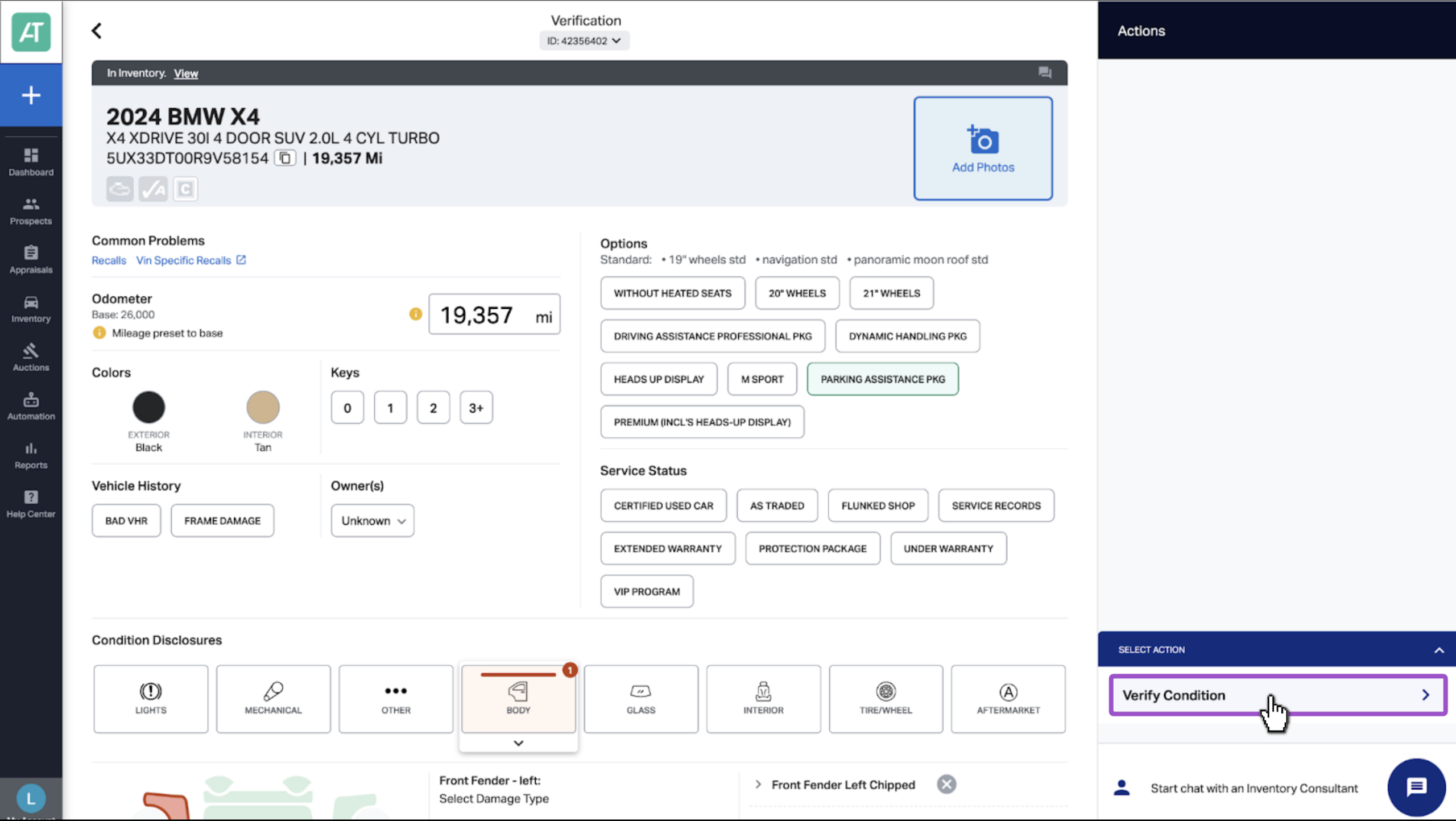The width and height of the screenshot is (1456, 821).
Task: Open Appraisals from the sidebar
Action: click(31, 260)
